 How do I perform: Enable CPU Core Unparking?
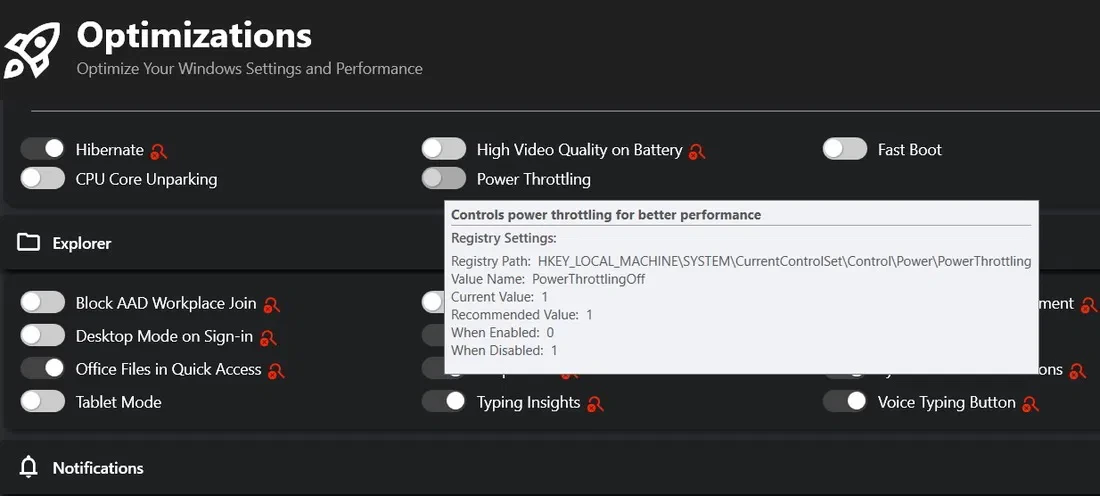tap(43, 179)
